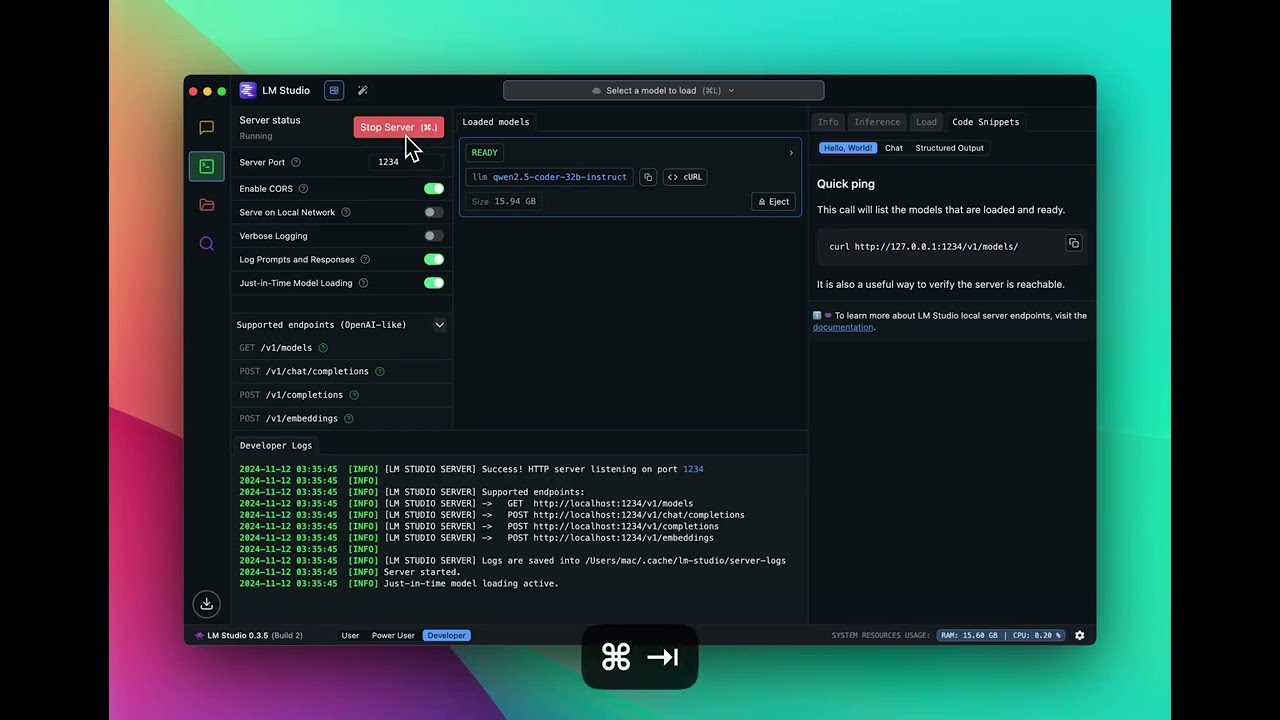The height and width of the screenshot is (720, 1280).
Task: Switch to the Inference tab
Action: (x=877, y=122)
